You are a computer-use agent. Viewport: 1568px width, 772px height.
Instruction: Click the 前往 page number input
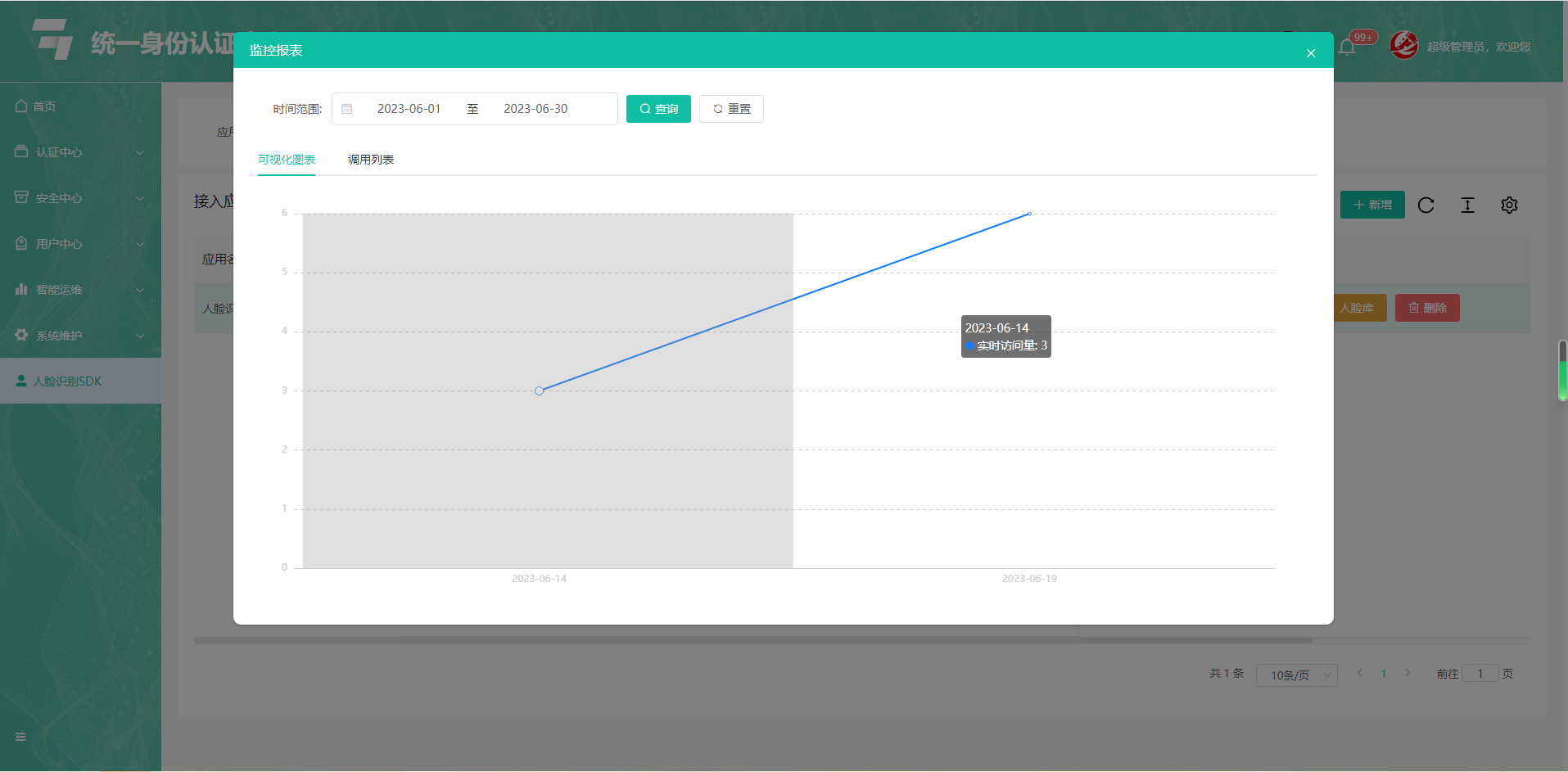1480,673
